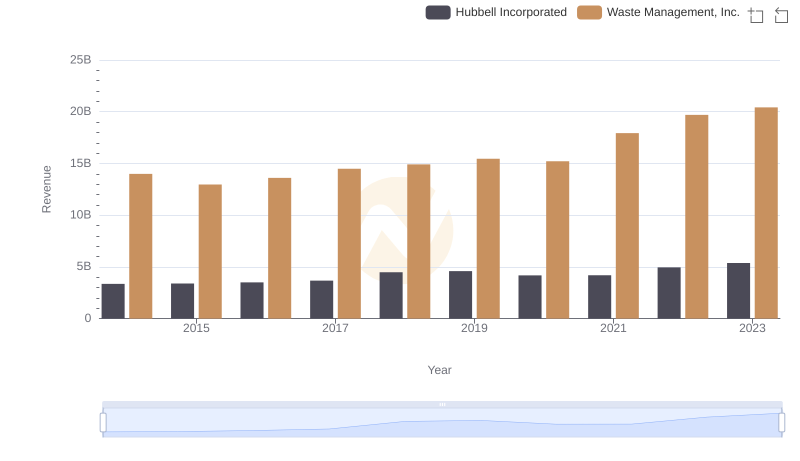The height and width of the screenshot is (461, 800).
Task: Select the 2017 Hubbell bar
Action: [321, 299]
